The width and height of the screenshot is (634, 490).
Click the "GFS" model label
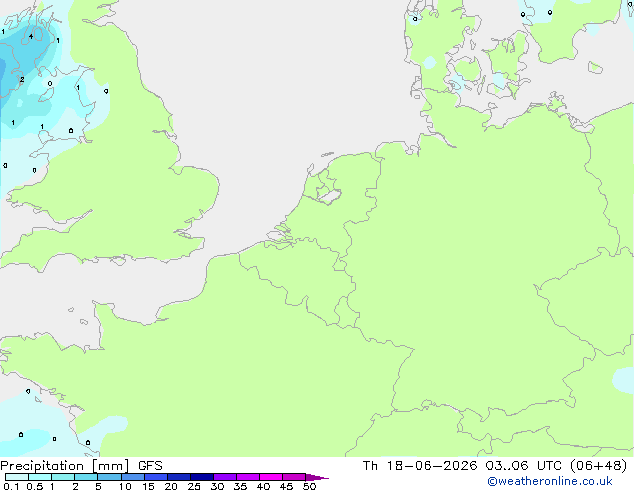click(150, 466)
